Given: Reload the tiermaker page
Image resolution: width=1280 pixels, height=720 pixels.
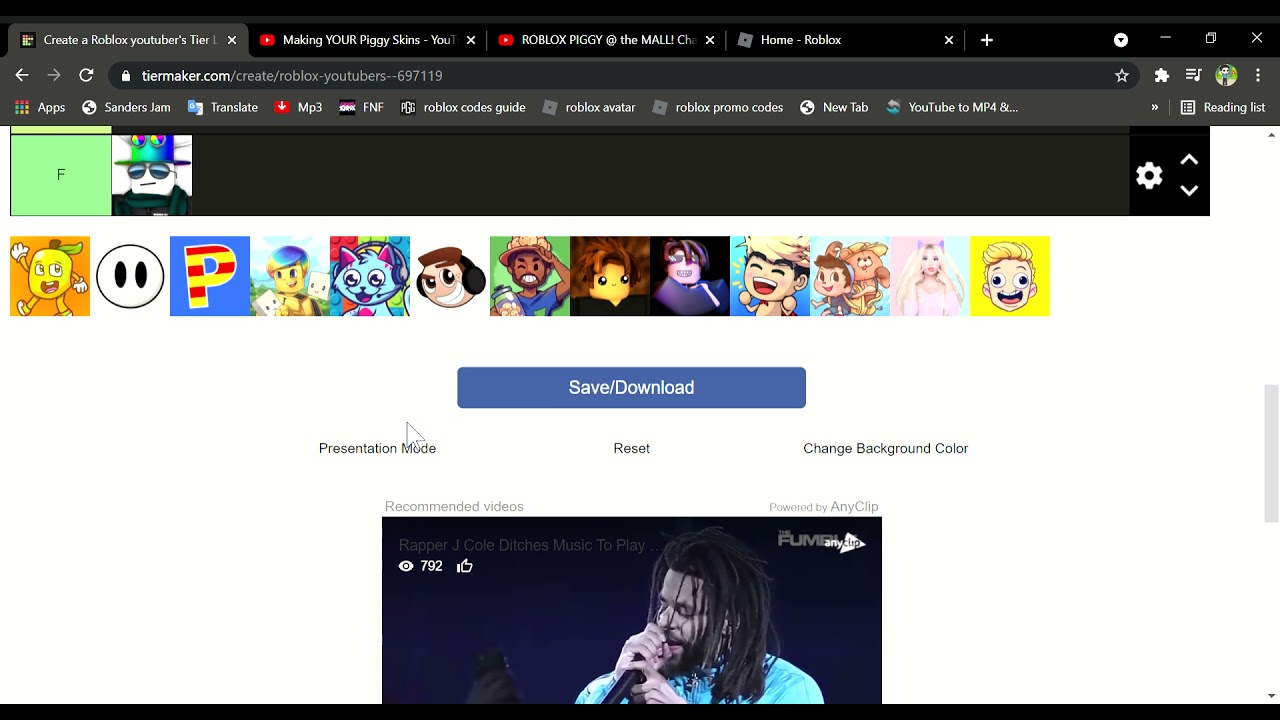Looking at the screenshot, I should (86, 75).
